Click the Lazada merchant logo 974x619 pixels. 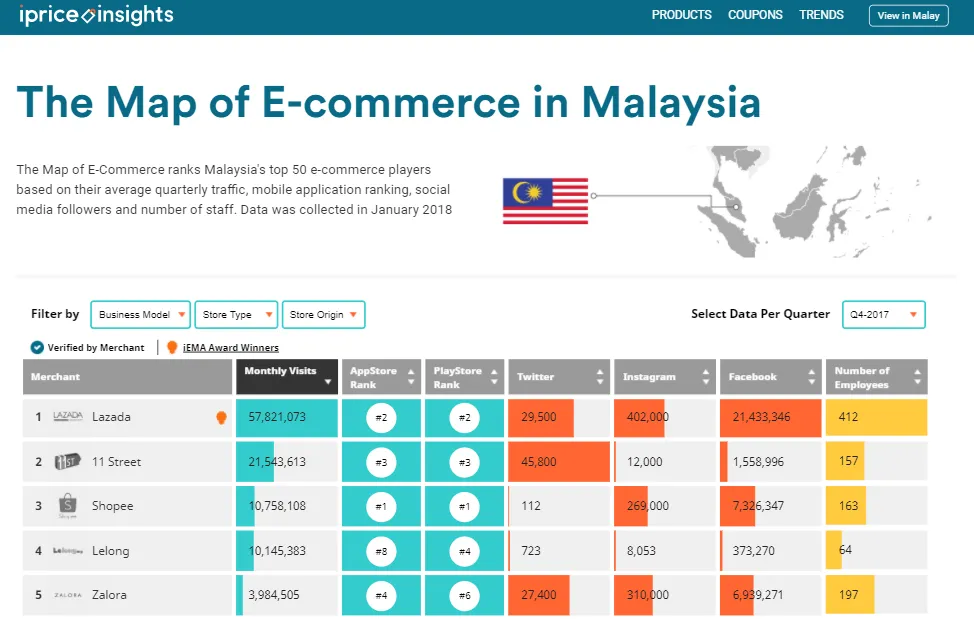[x=68, y=416]
